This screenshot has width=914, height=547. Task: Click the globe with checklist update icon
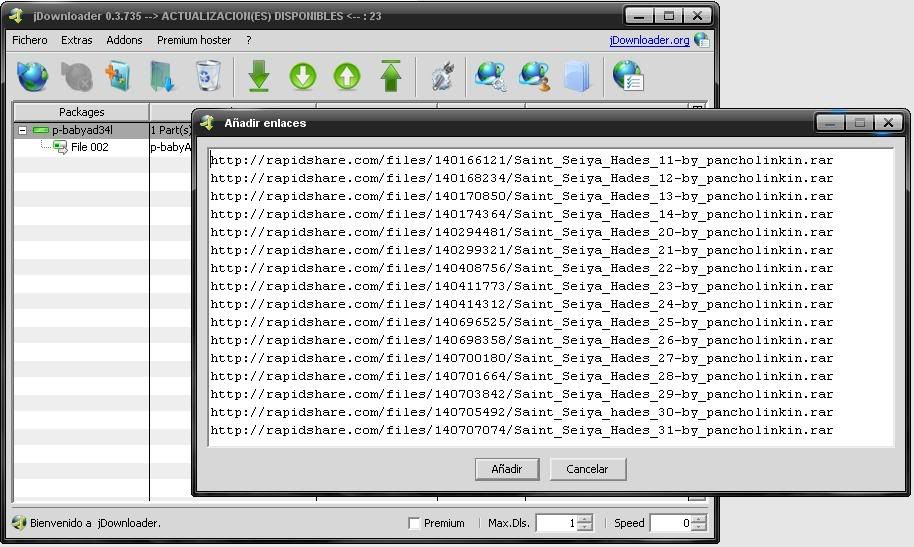point(628,76)
